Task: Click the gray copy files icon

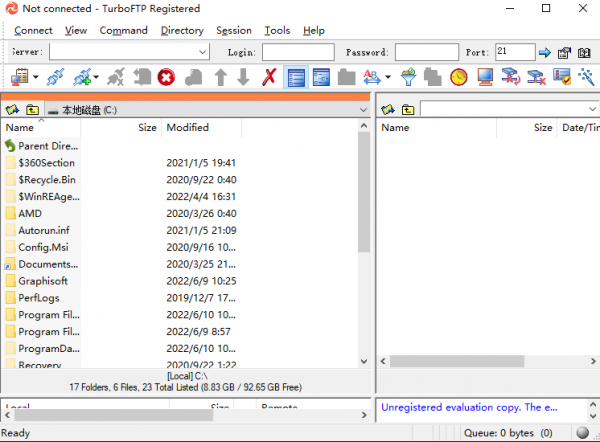Action: (433, 77)
